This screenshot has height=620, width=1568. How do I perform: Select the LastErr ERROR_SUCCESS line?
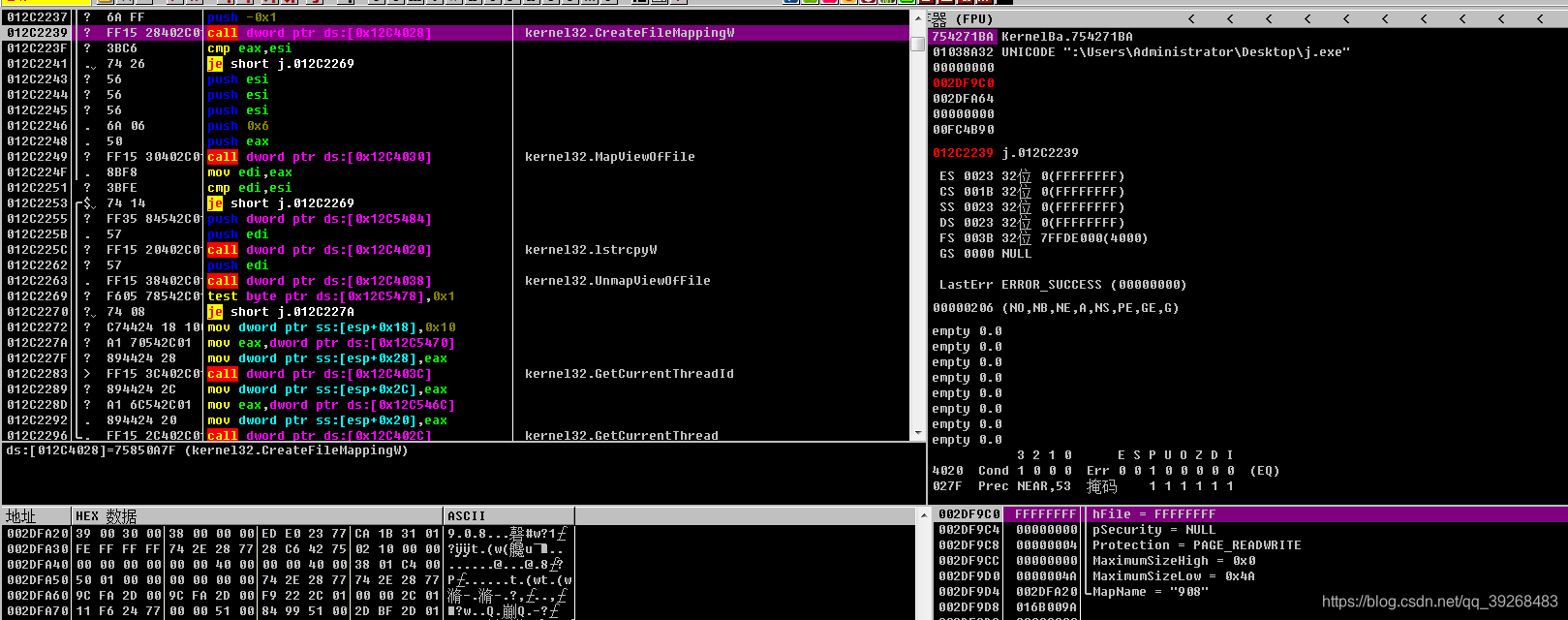(x=1063, y=285)
